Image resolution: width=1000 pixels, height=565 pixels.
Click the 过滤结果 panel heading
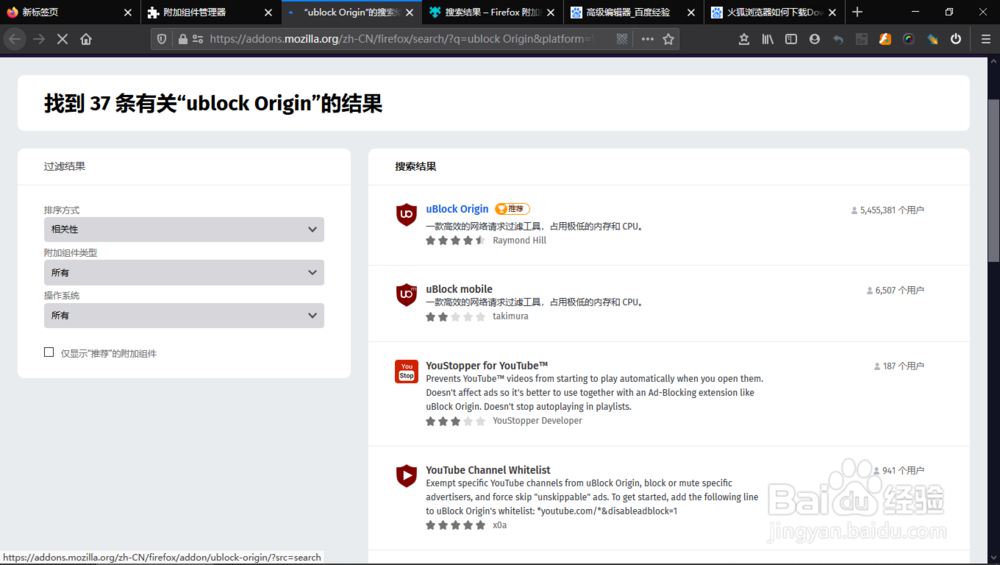[x=64, y=166]
